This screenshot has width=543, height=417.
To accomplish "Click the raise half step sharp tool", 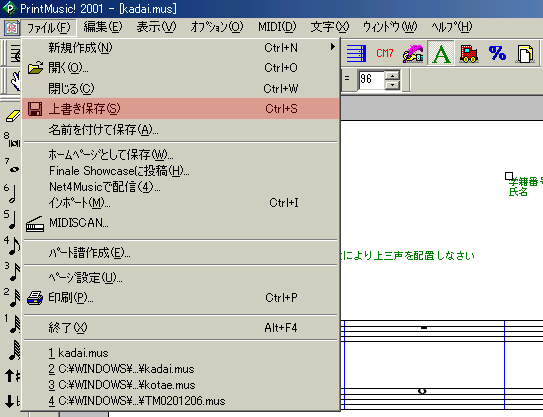I will [12, 375].
